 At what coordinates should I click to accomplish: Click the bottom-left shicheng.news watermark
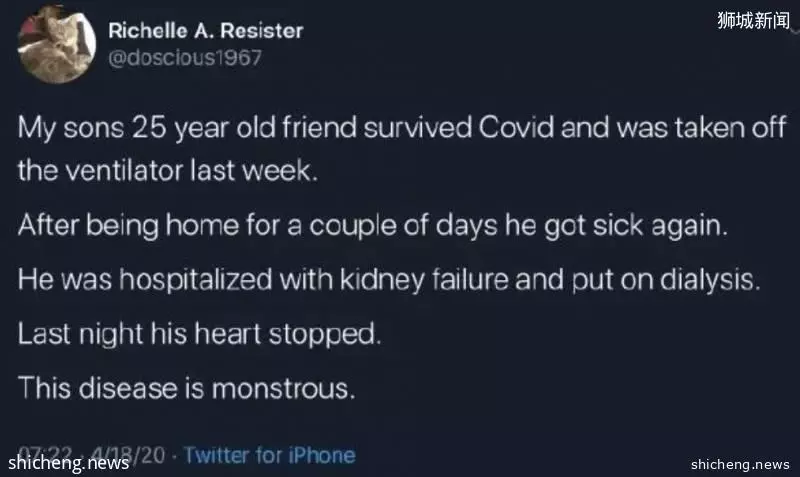69,463
